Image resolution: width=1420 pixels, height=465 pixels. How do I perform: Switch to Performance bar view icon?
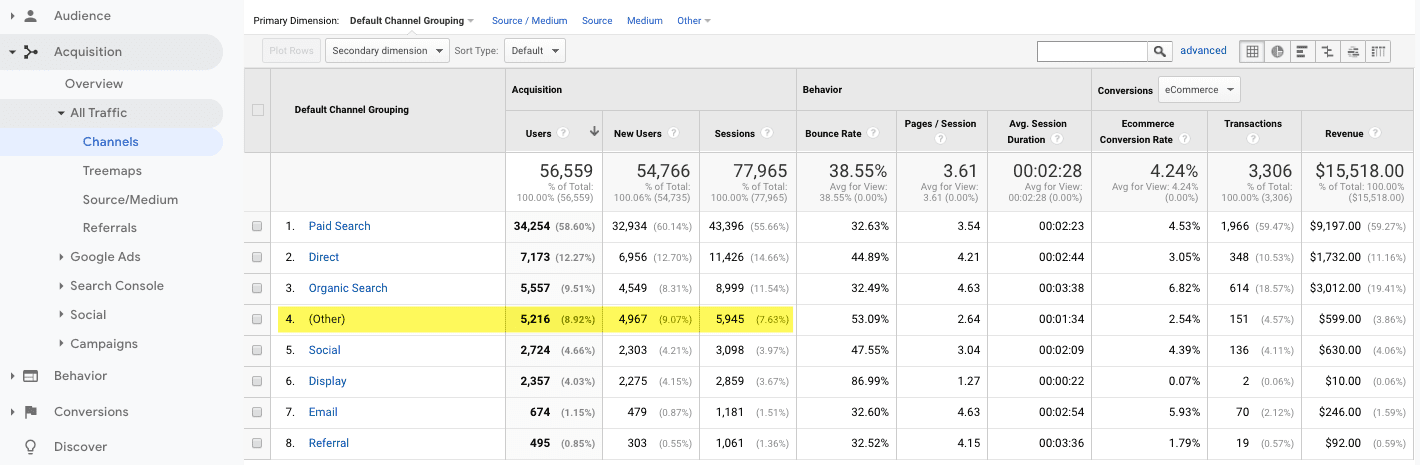[1303, 51]
